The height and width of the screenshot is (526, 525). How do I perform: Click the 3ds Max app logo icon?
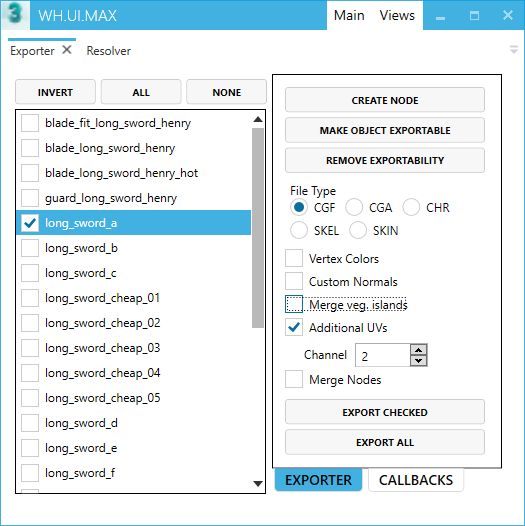15,15
